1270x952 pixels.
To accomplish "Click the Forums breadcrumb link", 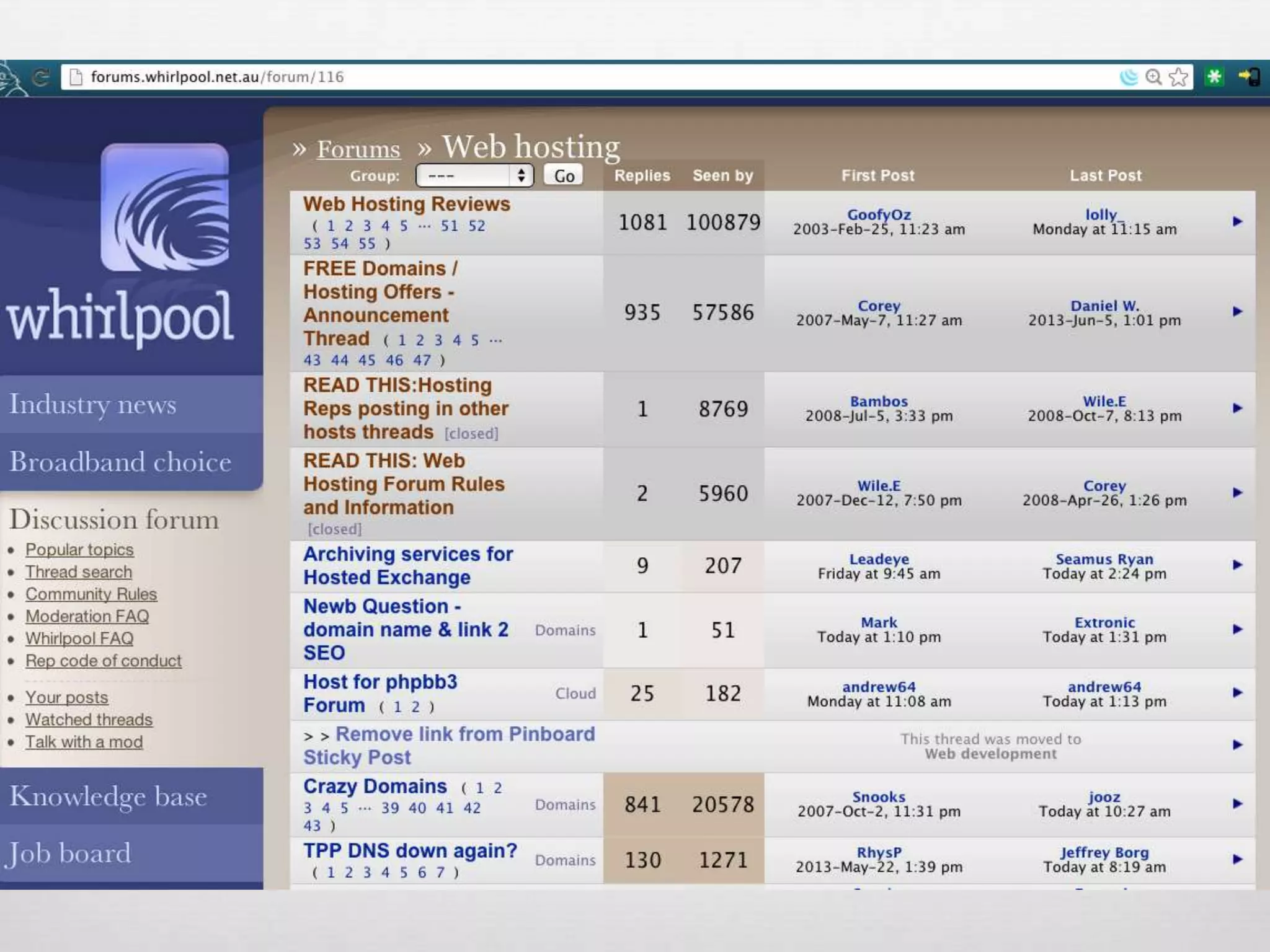I will [358, 149].
